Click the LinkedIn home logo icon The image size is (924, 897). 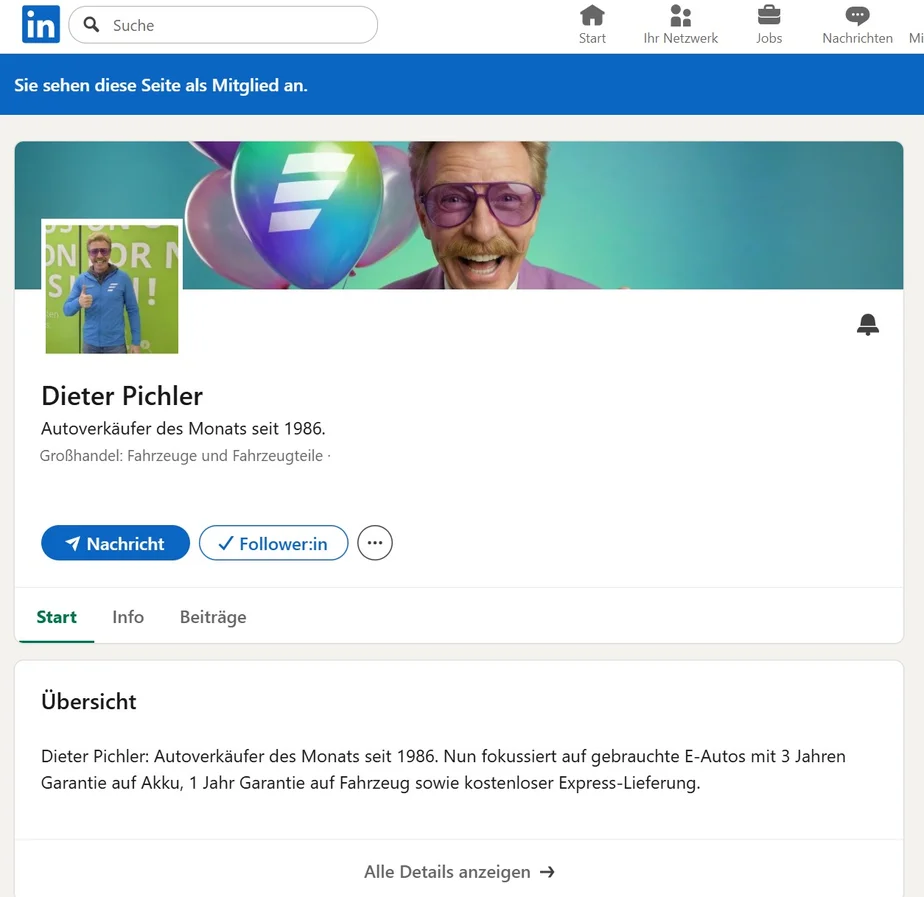tap(40, 24)
